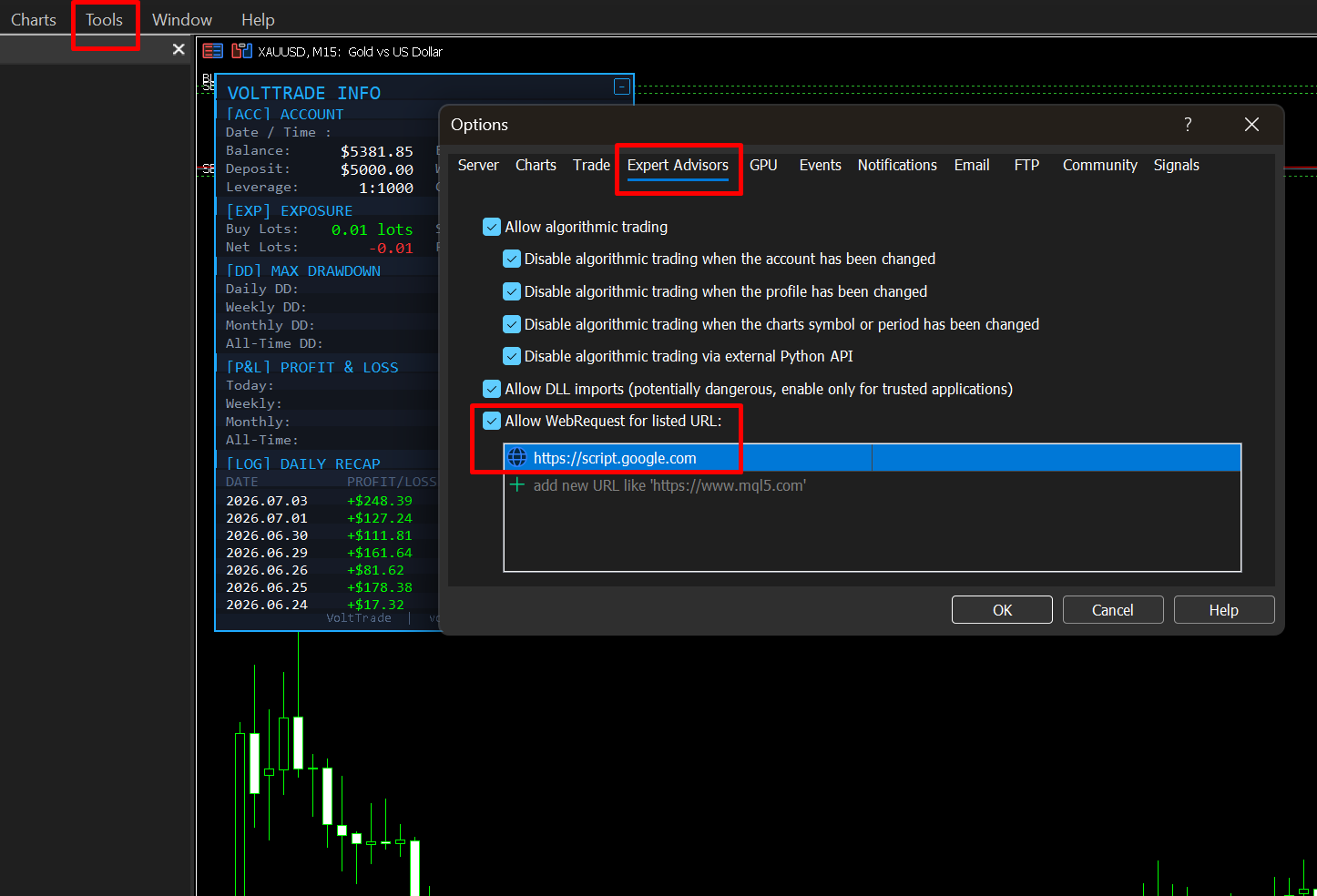
Task: Click the question mark help icon in Options
Action: tap(1188, 125)
